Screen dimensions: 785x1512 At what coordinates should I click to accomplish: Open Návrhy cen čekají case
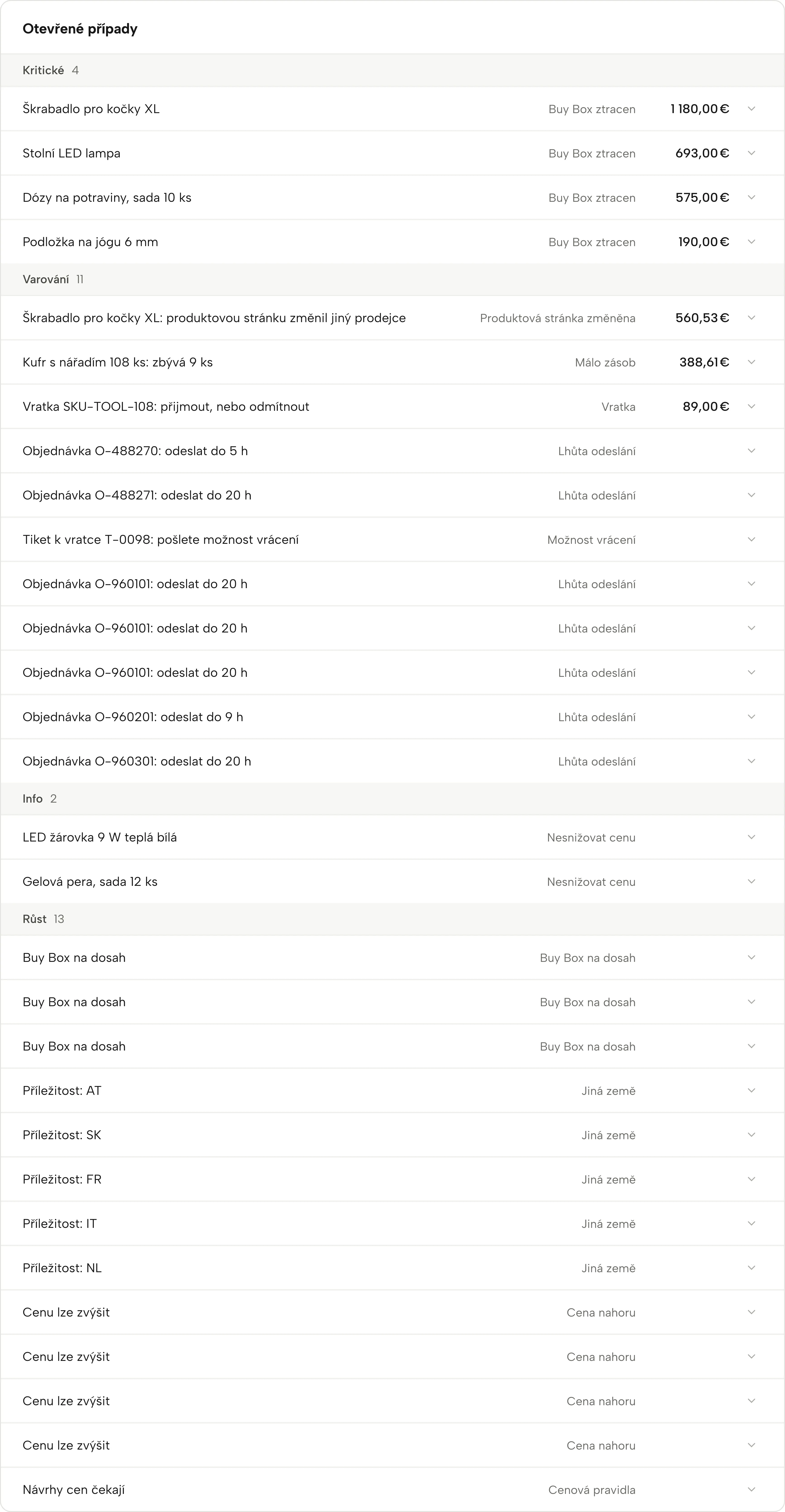tap(392, 1490)
